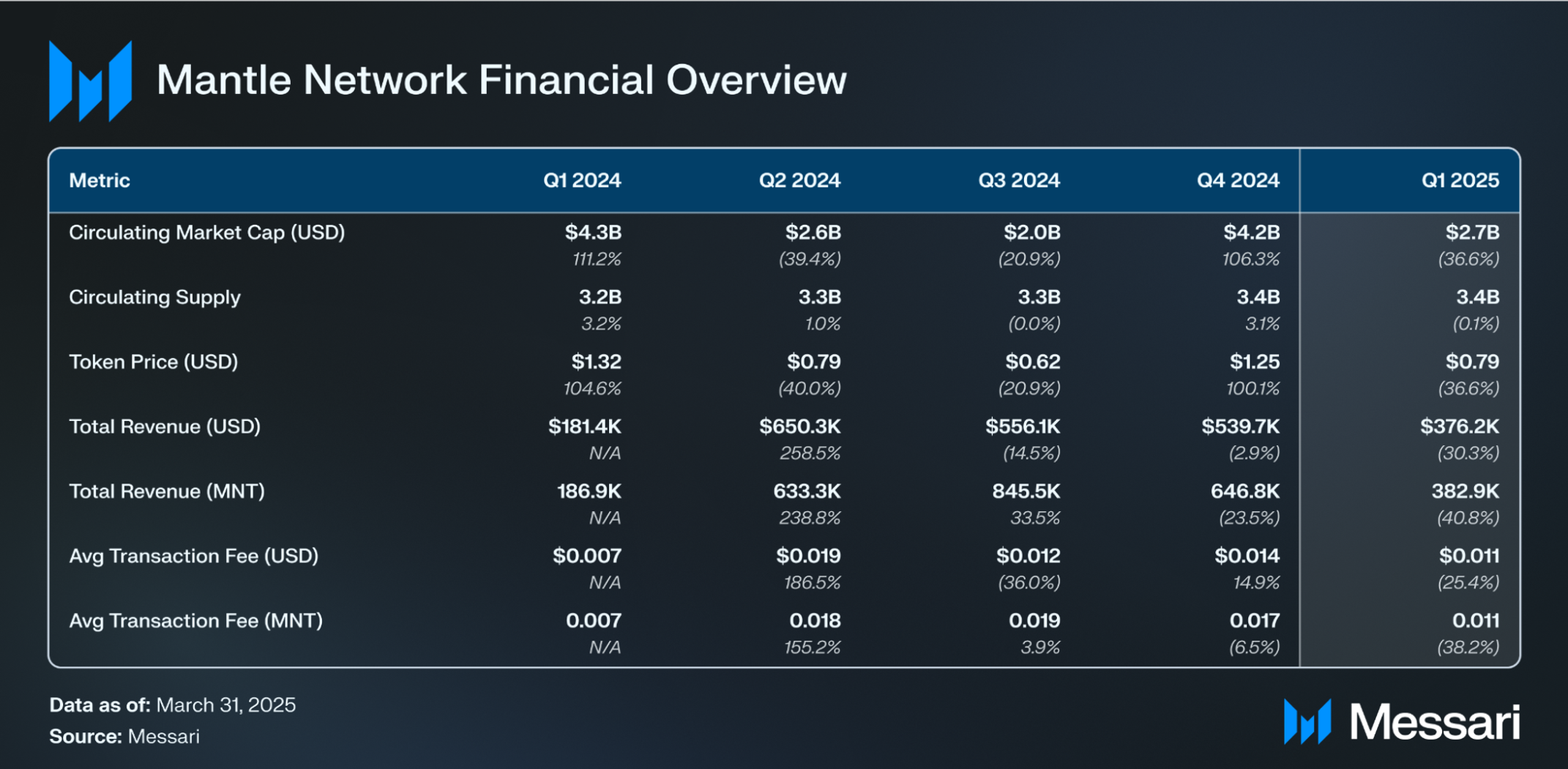
Task: Click the Messari logo beside the title
Action: tap(90, 81)
